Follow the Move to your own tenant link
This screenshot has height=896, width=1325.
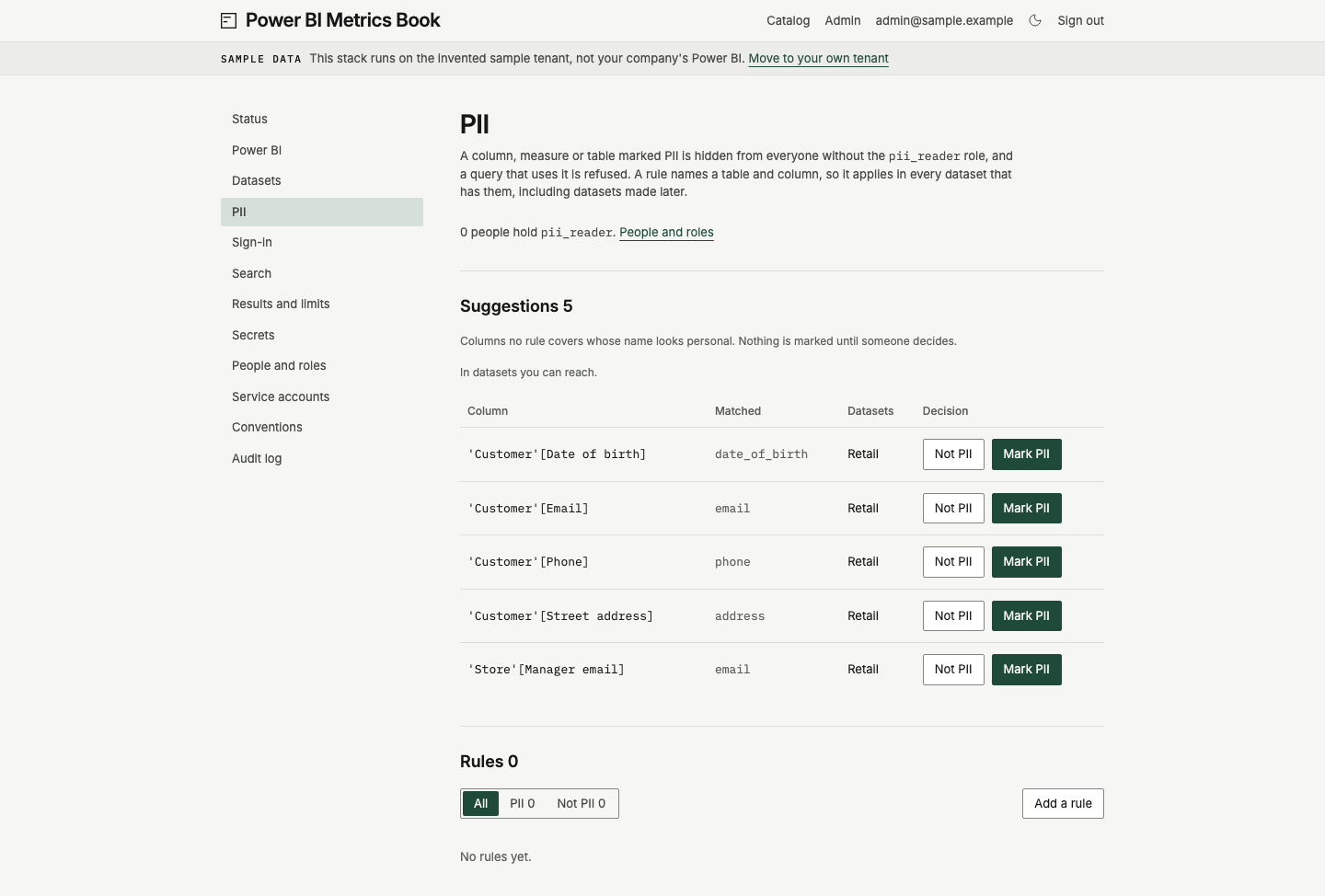818,58
